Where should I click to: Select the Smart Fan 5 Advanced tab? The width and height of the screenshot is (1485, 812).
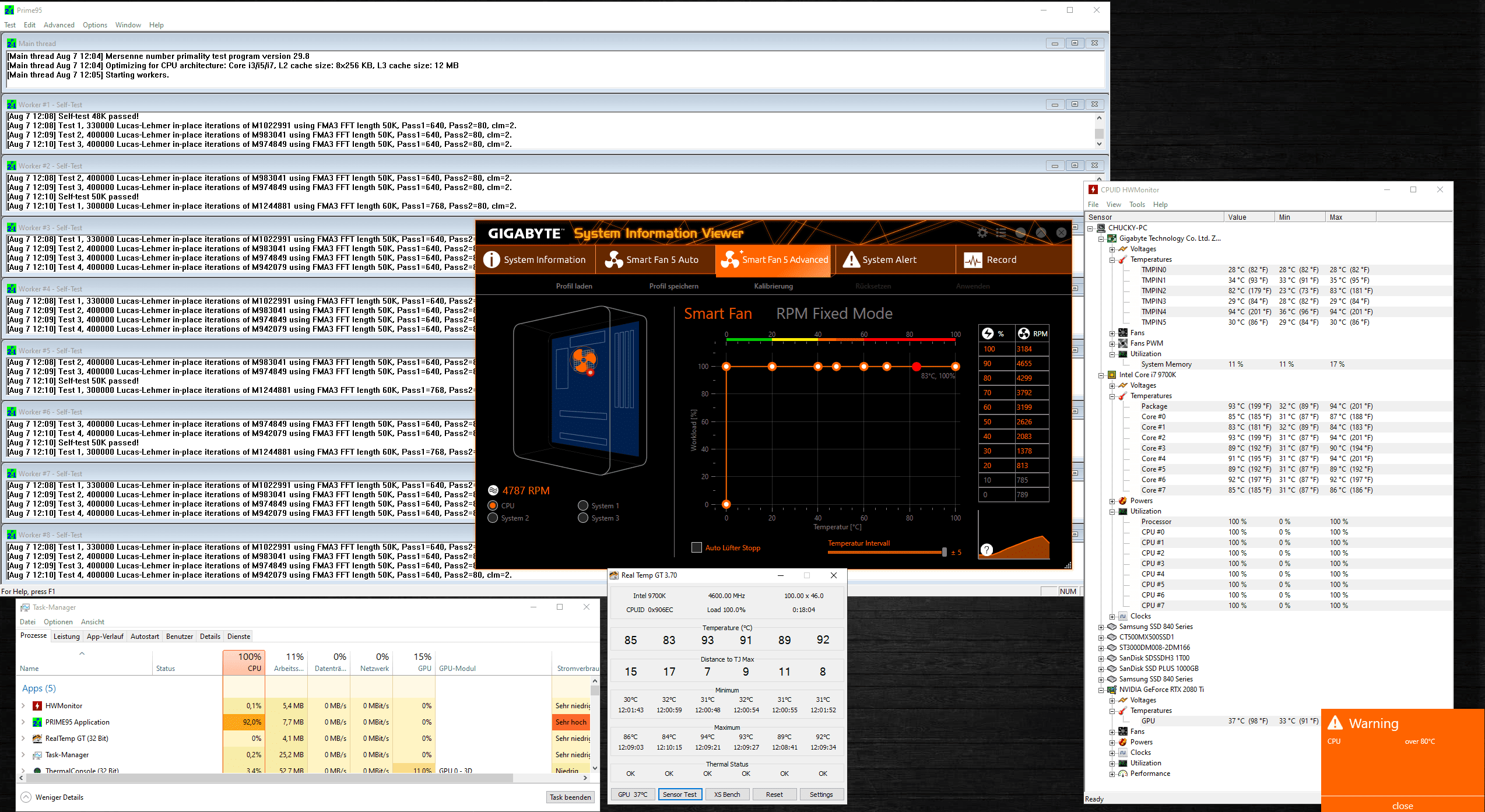tap(774, 260)
